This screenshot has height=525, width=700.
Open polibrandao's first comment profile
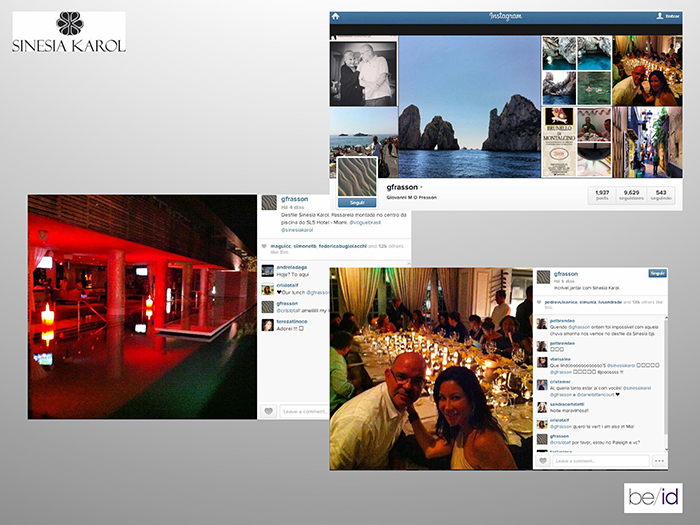coord(562,321)
